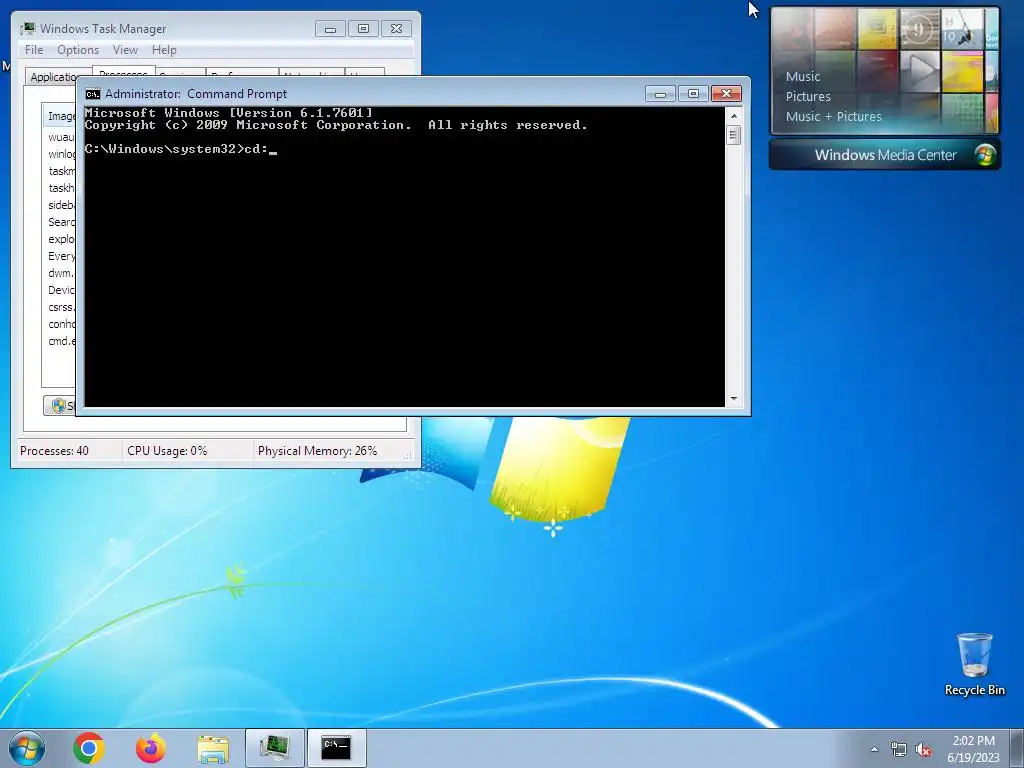Image resolution: width=1024 pixels, height=768 pixels.
Task: Launch Google Chrome from the taskbar
Action: click(x=89, y=748)
